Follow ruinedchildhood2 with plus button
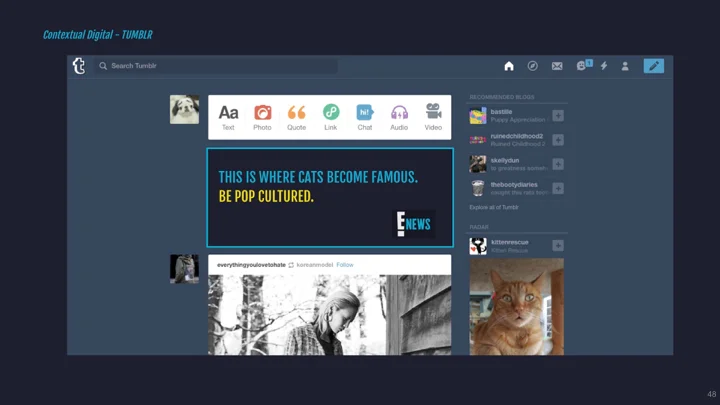The image size is (720, 405). point(558,140)
